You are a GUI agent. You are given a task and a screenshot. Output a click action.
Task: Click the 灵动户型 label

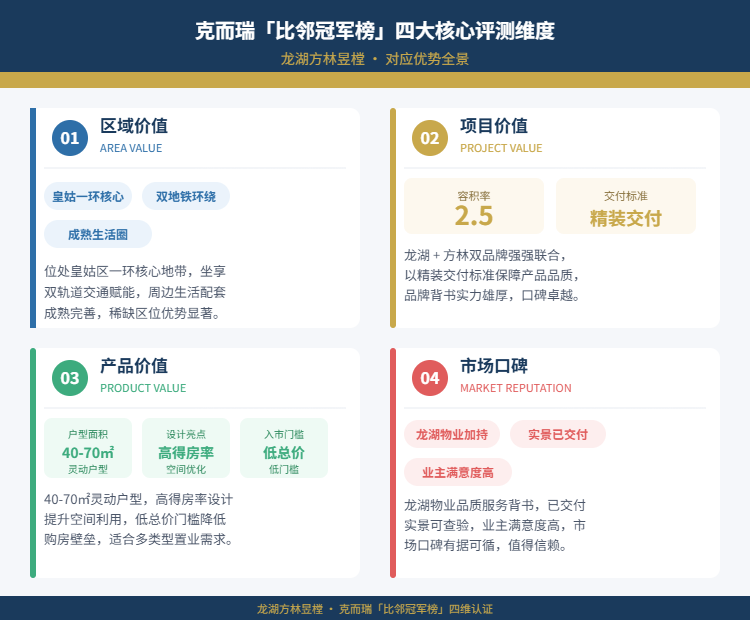88,469
